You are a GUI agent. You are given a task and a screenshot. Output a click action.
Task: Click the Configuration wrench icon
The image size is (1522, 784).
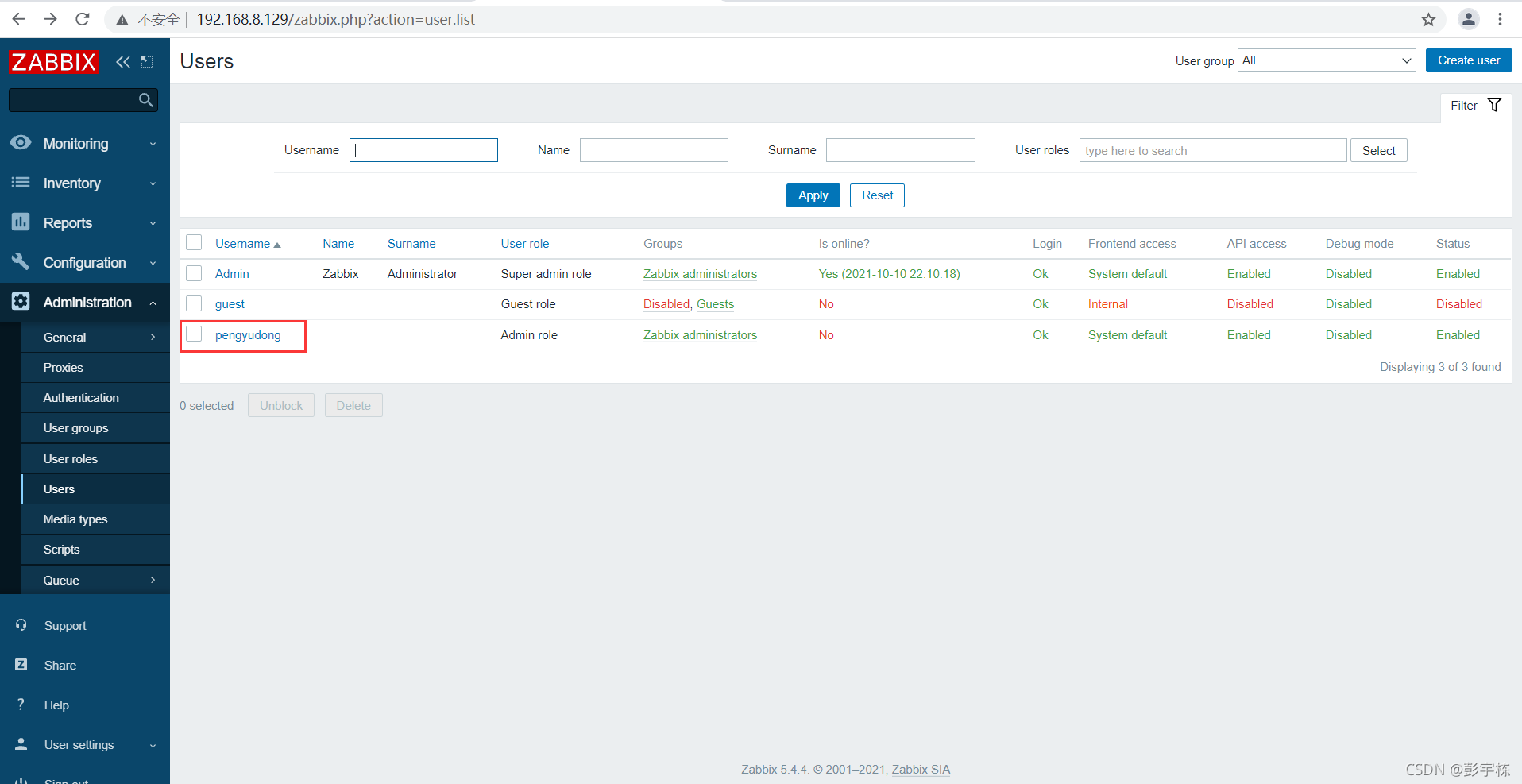(21, 261)
